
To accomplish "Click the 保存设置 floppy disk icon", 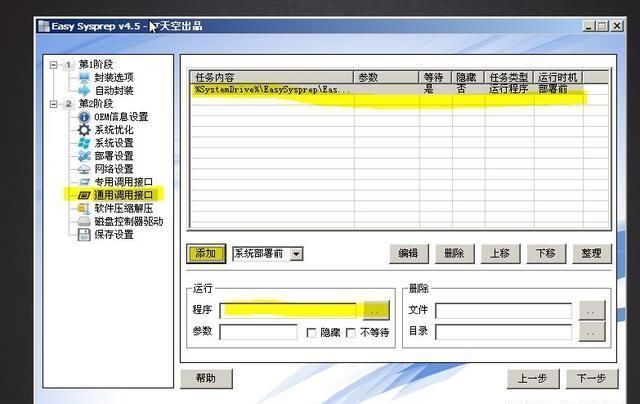I will pyautogui.click(x=84, y=234).
